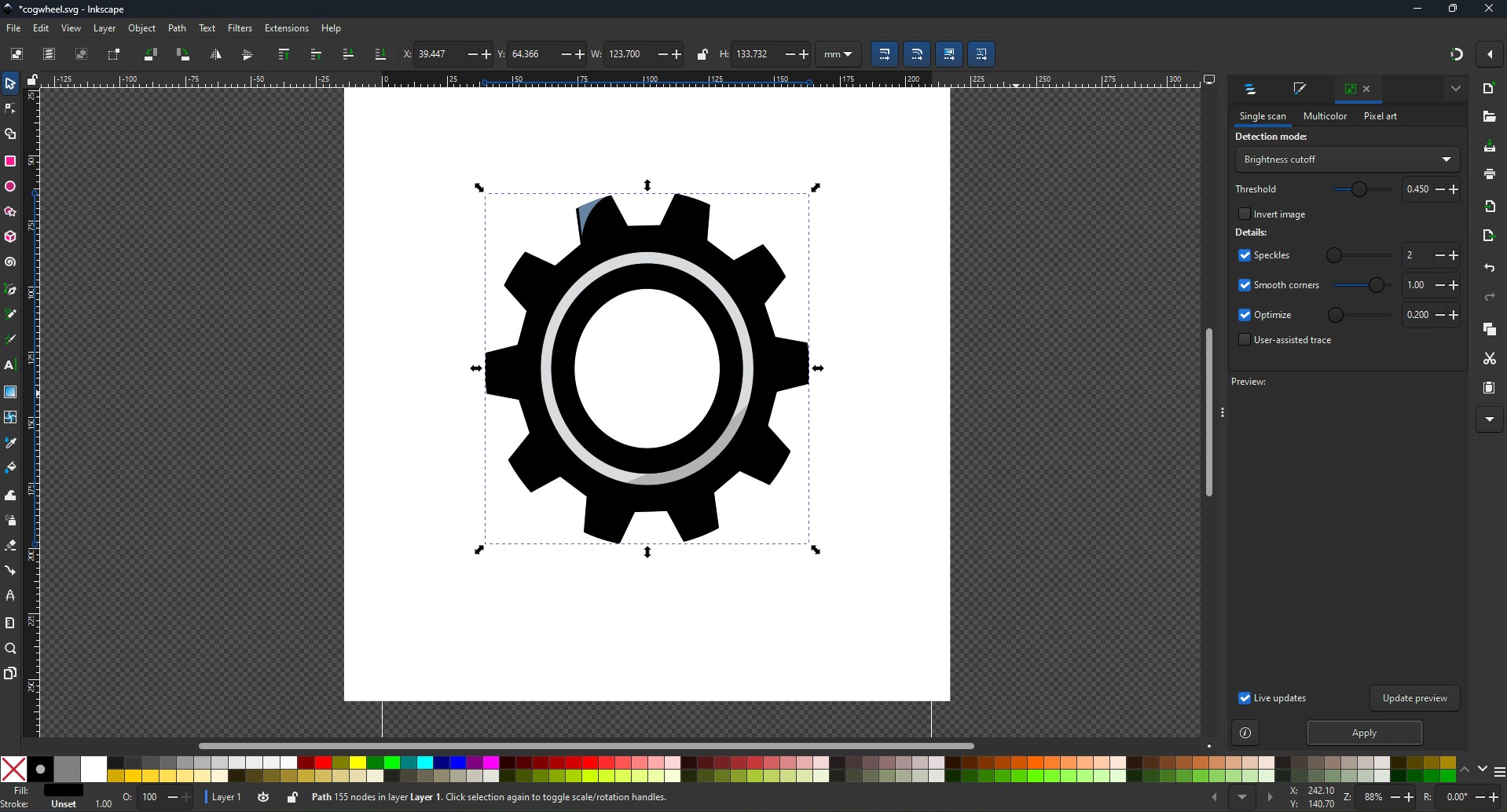Click the Undo icon in command bar
This screenshot has height=812, width=1507.
click(x=1490, y=269)
